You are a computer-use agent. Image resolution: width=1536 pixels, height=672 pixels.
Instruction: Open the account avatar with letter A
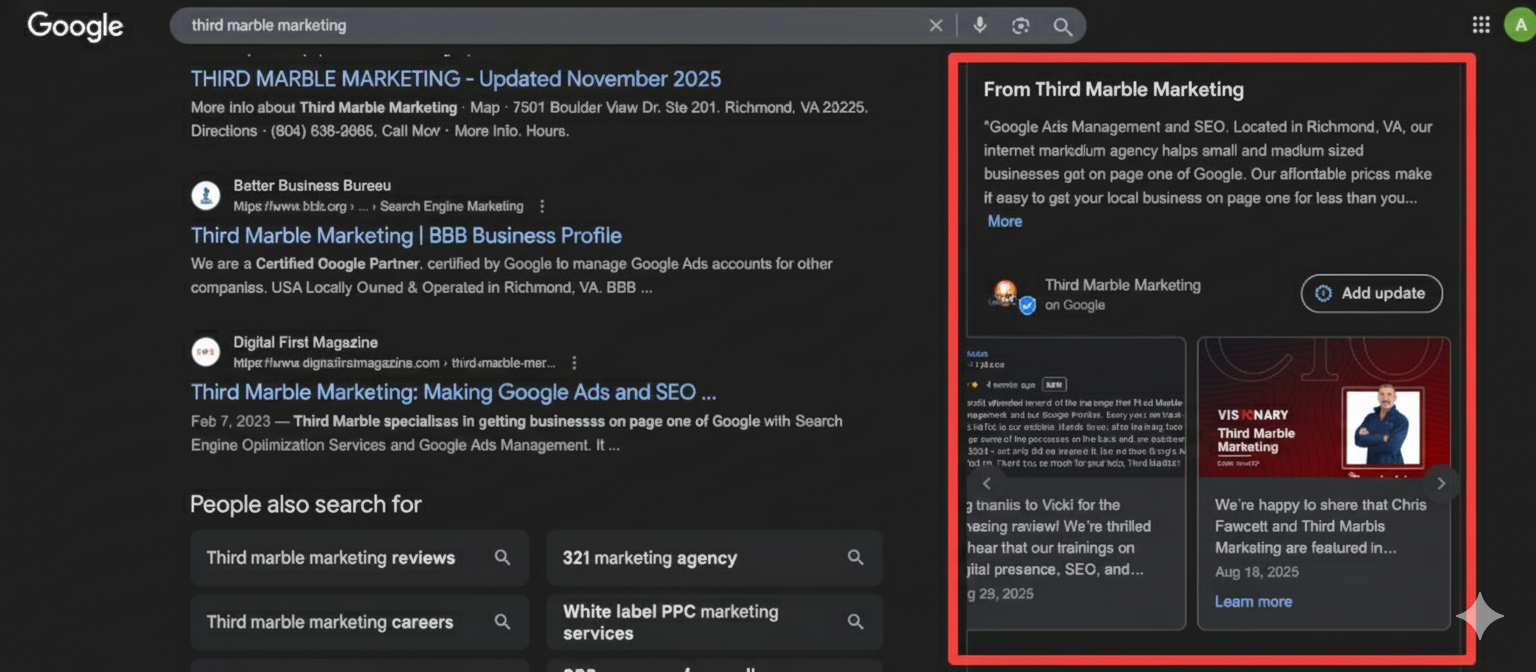[x=1520, y=26]
